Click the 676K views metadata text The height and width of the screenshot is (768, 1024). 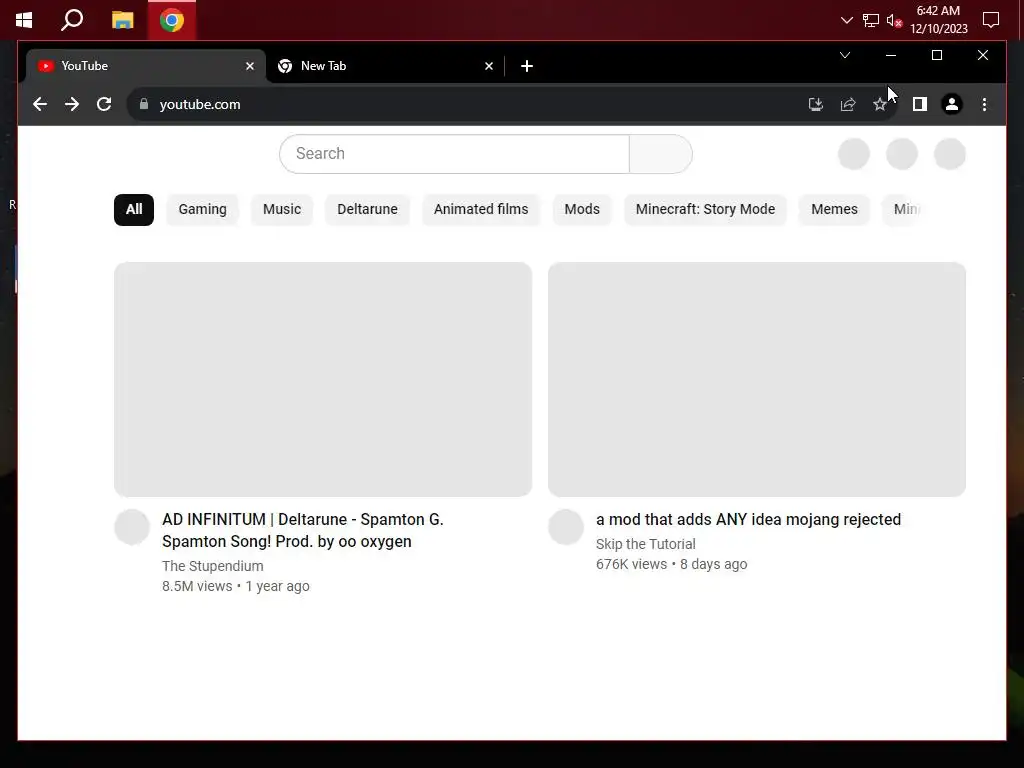(631, 564)
